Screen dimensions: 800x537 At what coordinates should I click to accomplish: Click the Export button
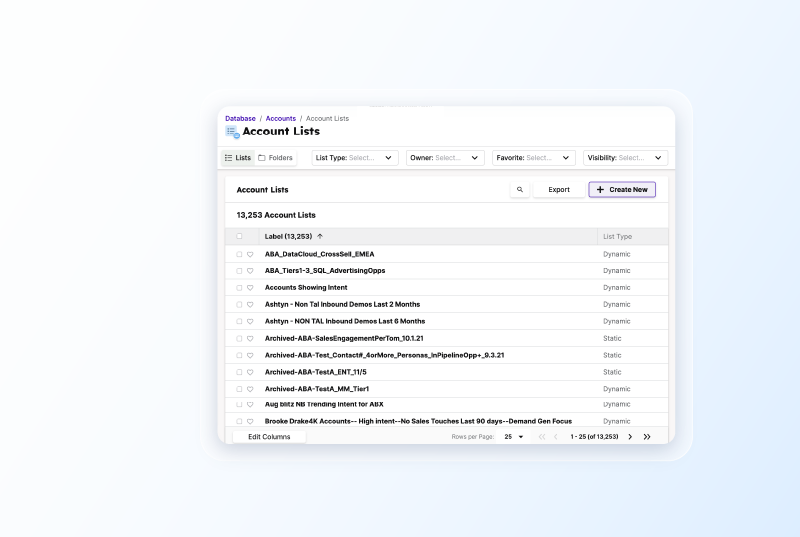click(558, 189)
